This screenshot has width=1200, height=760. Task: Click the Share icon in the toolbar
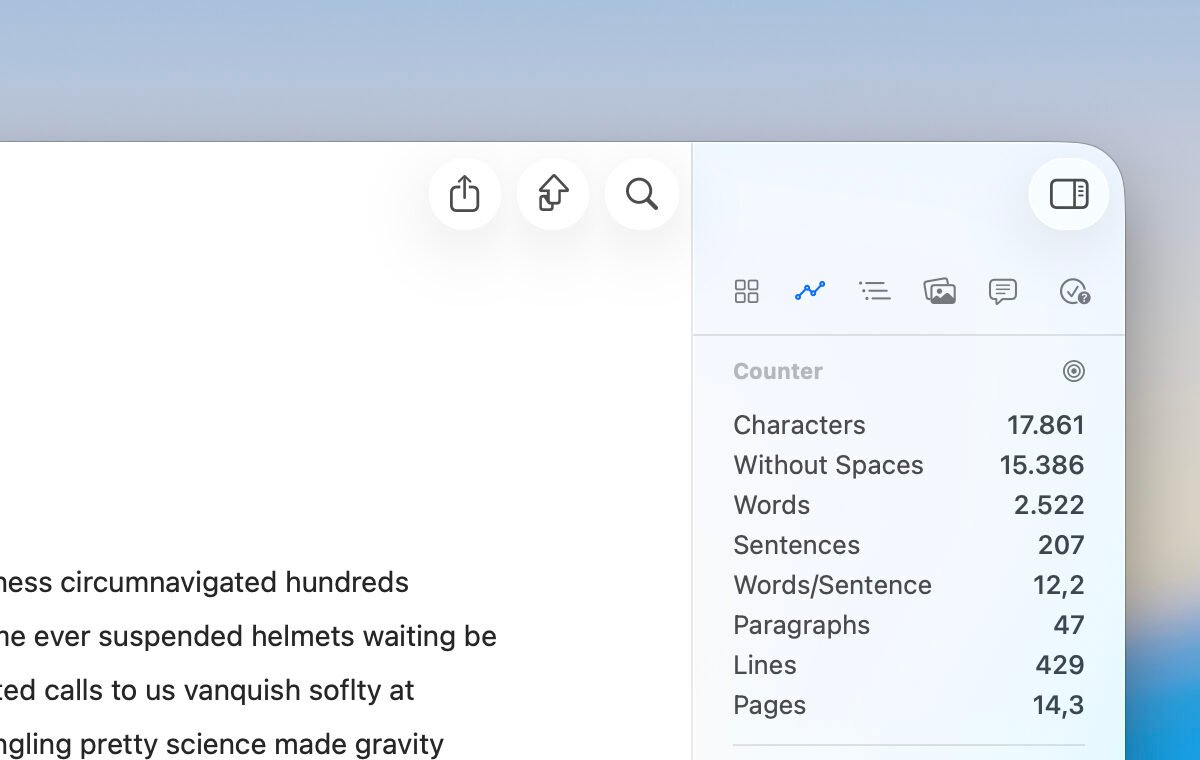pyautogui.click(x=465, y=194)
